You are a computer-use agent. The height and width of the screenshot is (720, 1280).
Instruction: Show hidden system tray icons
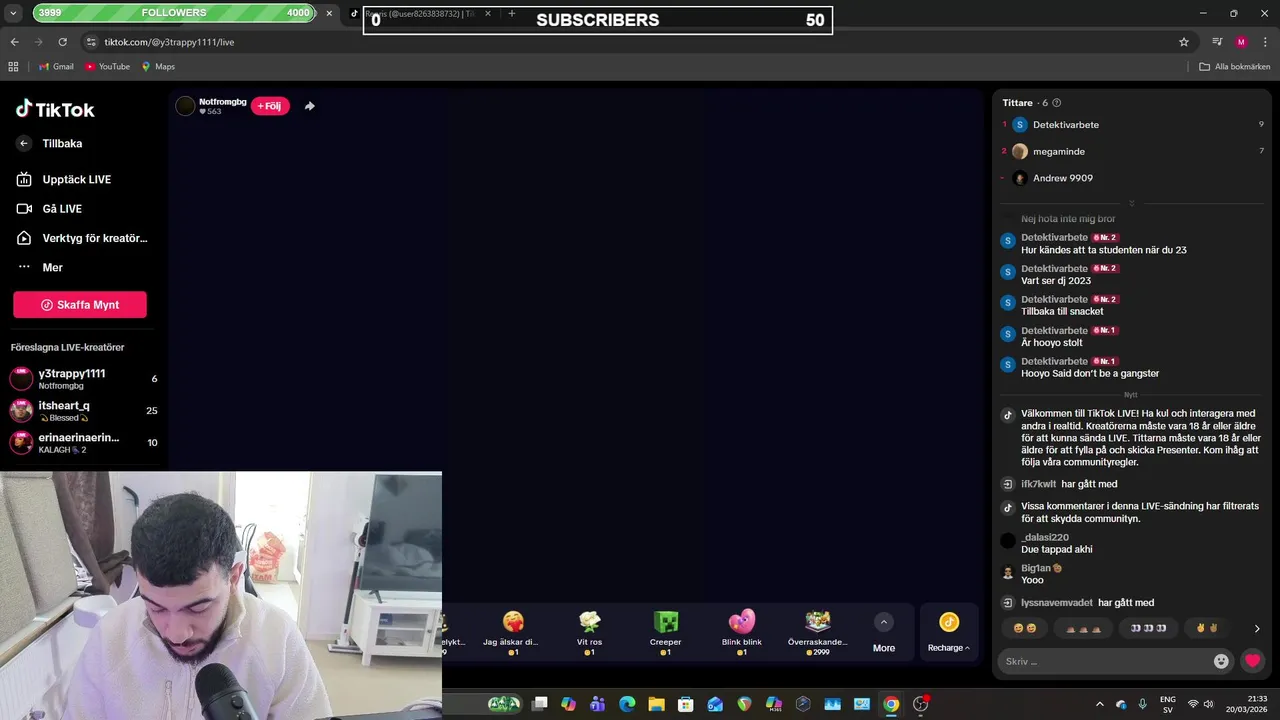click(1100, 704)
